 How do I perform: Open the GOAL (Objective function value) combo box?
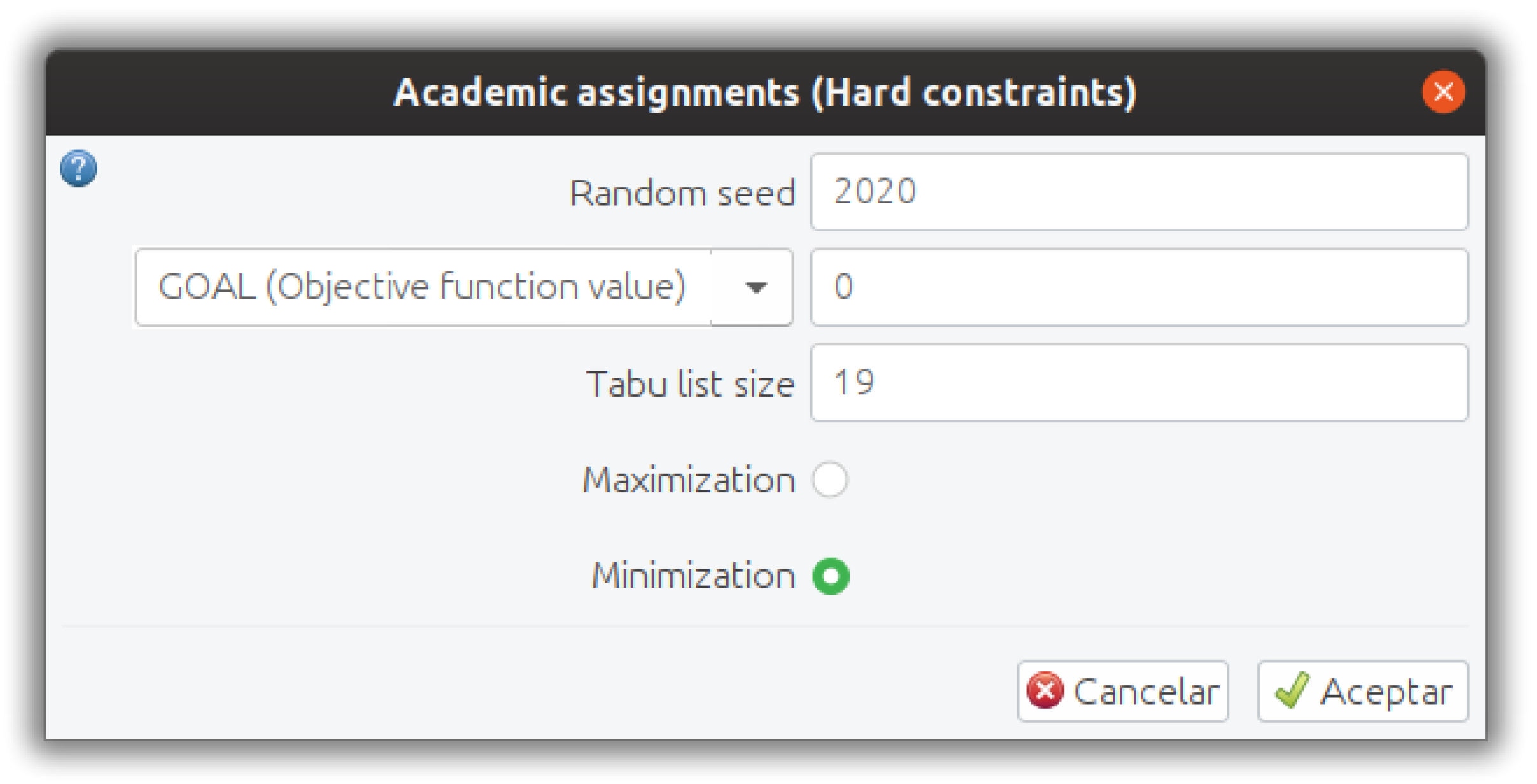click(422, 287)
